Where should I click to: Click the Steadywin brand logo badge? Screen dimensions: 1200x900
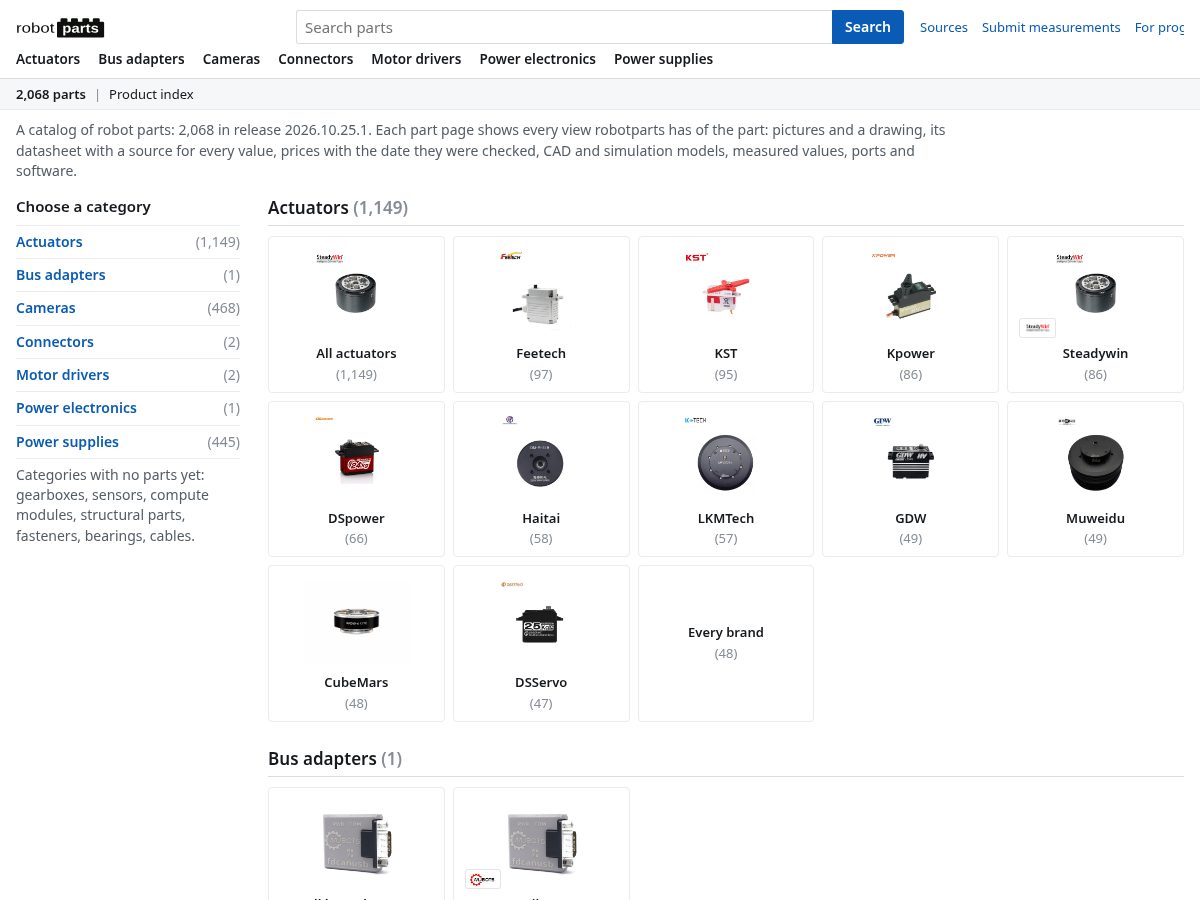(1037, 328)
